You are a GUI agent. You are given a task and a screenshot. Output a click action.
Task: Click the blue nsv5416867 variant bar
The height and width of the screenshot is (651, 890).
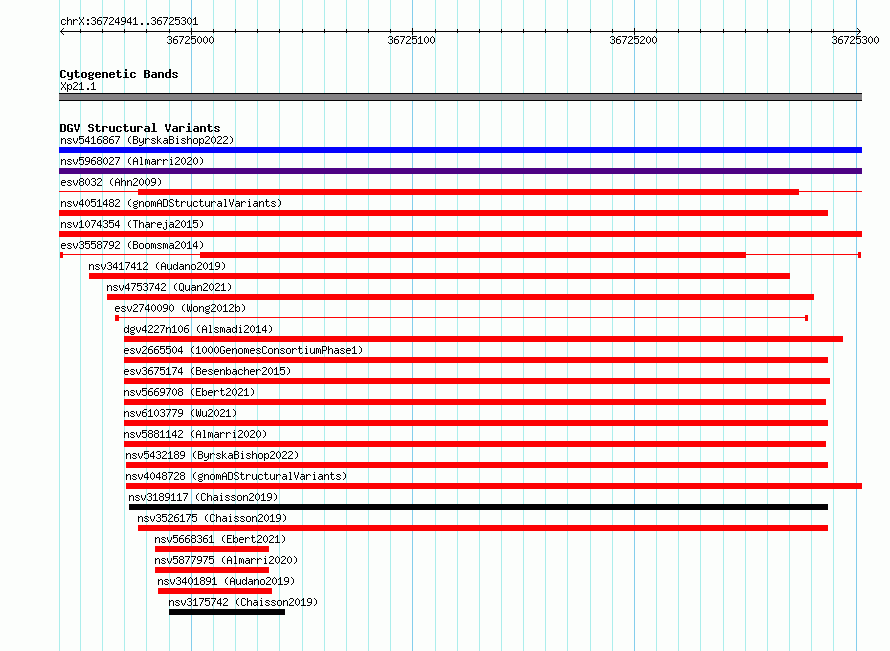pos(460,150)
